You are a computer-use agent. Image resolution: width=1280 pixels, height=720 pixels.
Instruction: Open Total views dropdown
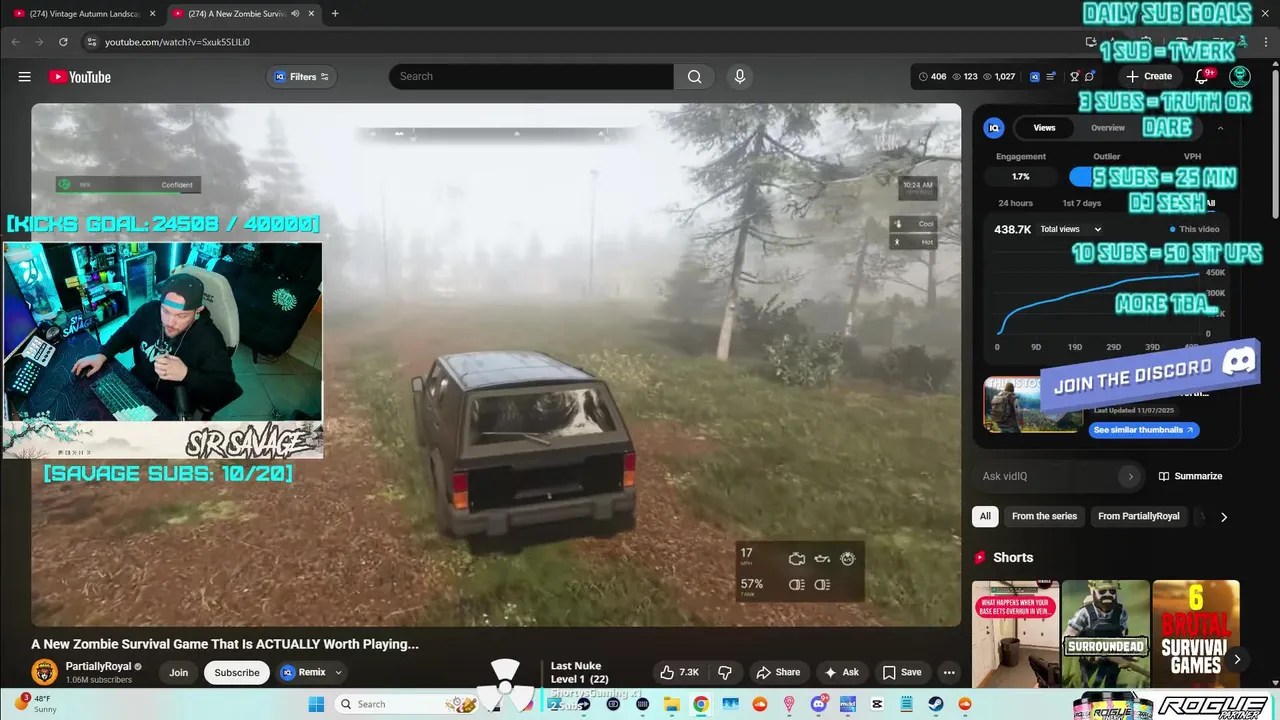click(1070, 229)
